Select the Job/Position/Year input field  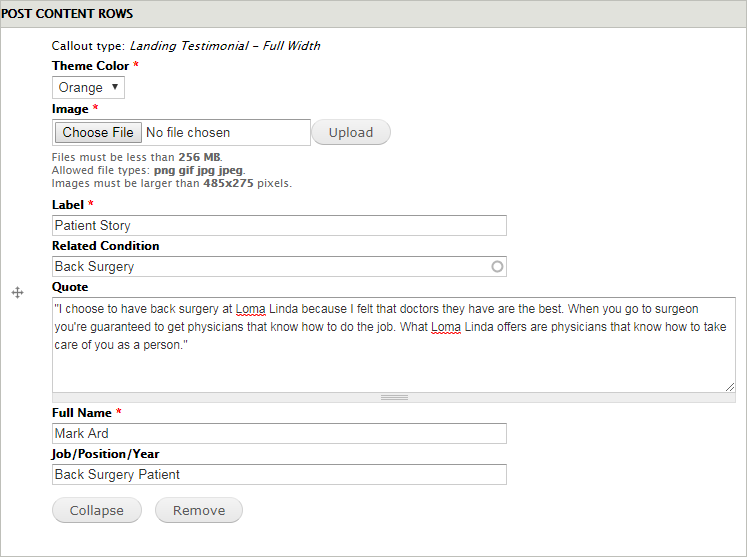pyautogui.click(x=279, y=474)
